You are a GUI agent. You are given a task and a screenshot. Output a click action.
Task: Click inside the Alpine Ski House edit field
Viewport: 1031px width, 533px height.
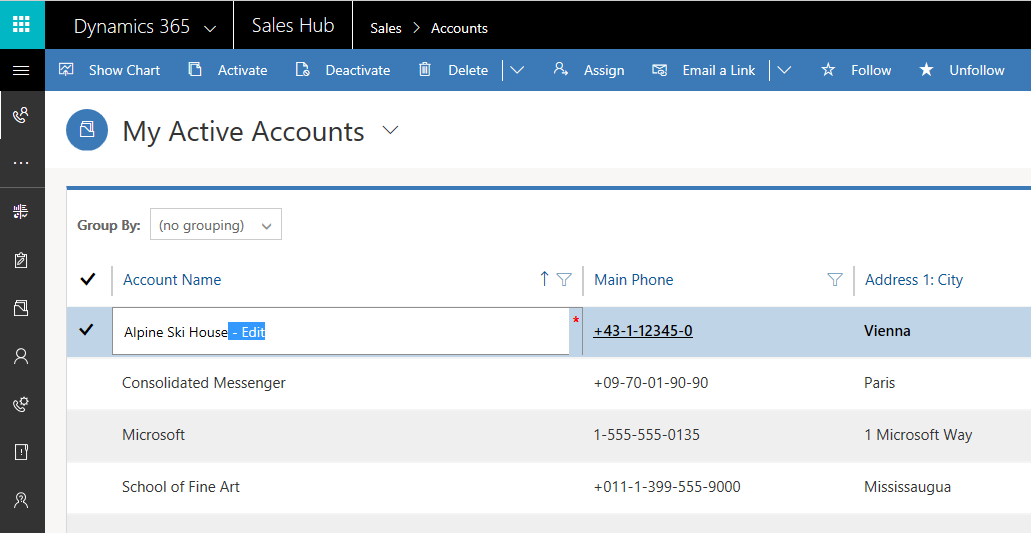click(341, 331)
